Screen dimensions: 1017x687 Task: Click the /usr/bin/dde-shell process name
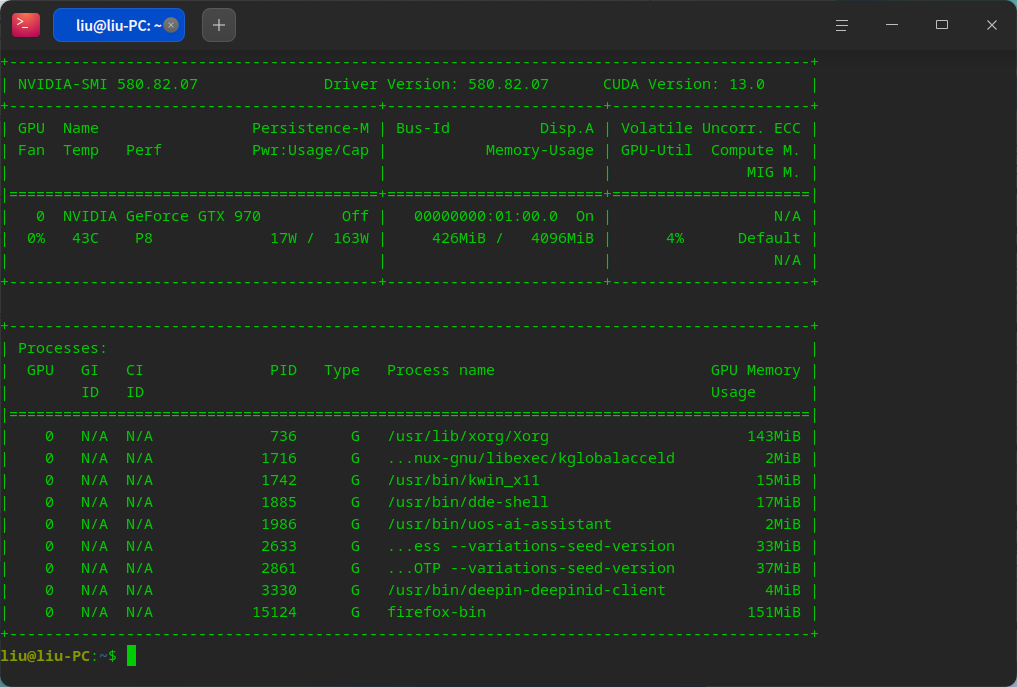(x=468, y=502)
